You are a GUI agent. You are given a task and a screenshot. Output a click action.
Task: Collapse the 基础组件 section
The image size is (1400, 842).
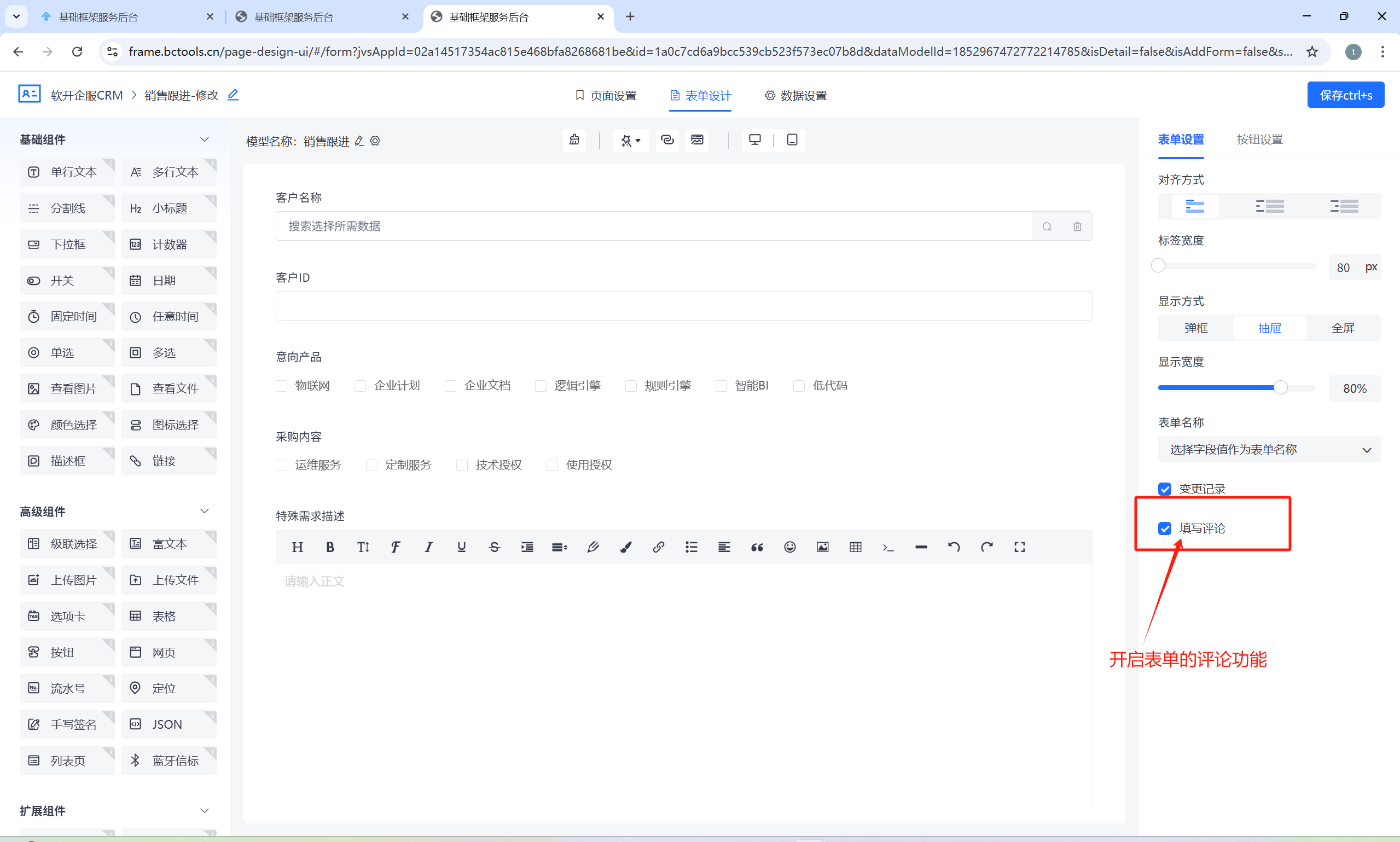coord(205,140)
